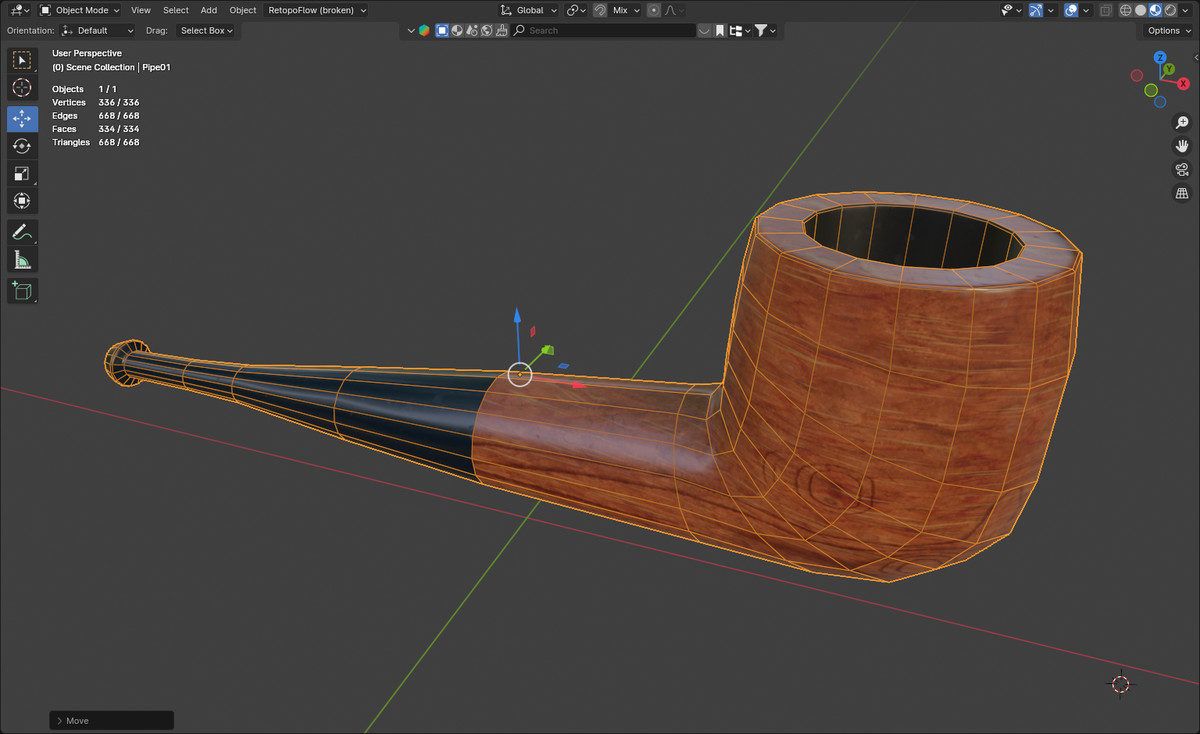Open the Add menu
1200x734 pixels.
tap(209, 10)
